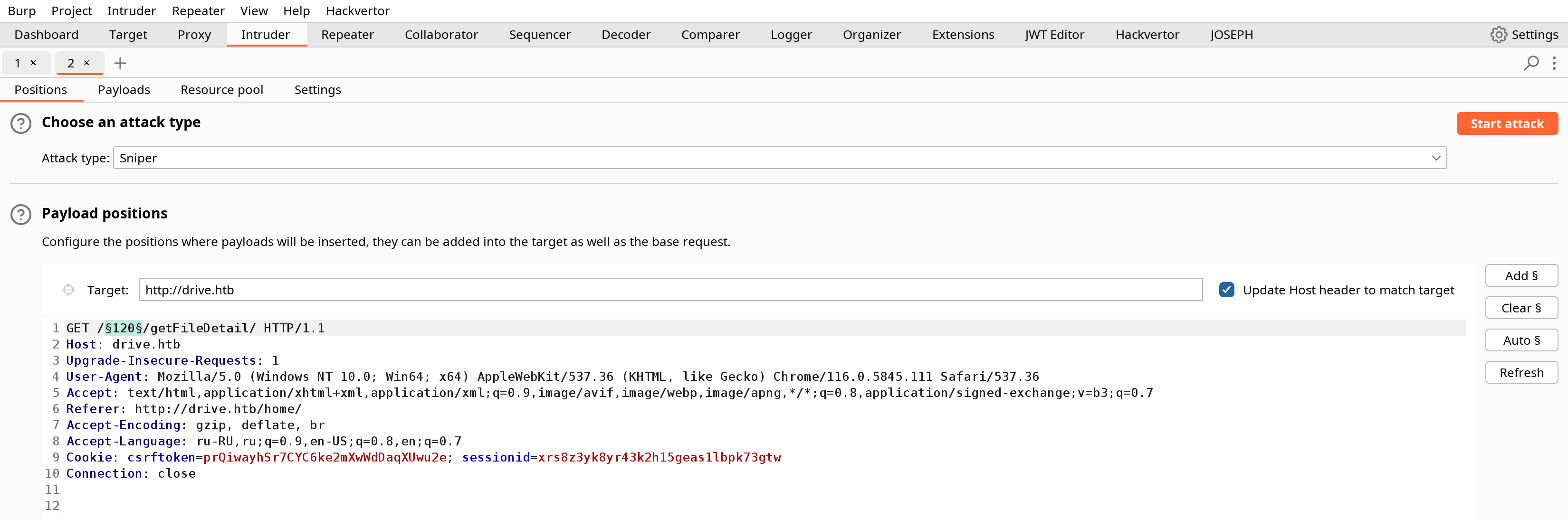Expand the Attack type dropdown

pyautogui.click(x=1436, y=158)
